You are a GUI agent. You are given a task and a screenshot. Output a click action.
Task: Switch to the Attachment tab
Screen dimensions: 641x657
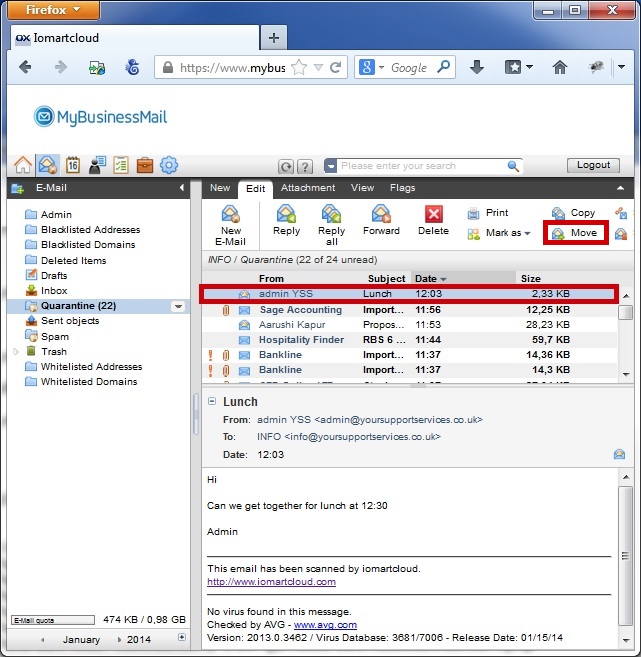coord(307,188)
